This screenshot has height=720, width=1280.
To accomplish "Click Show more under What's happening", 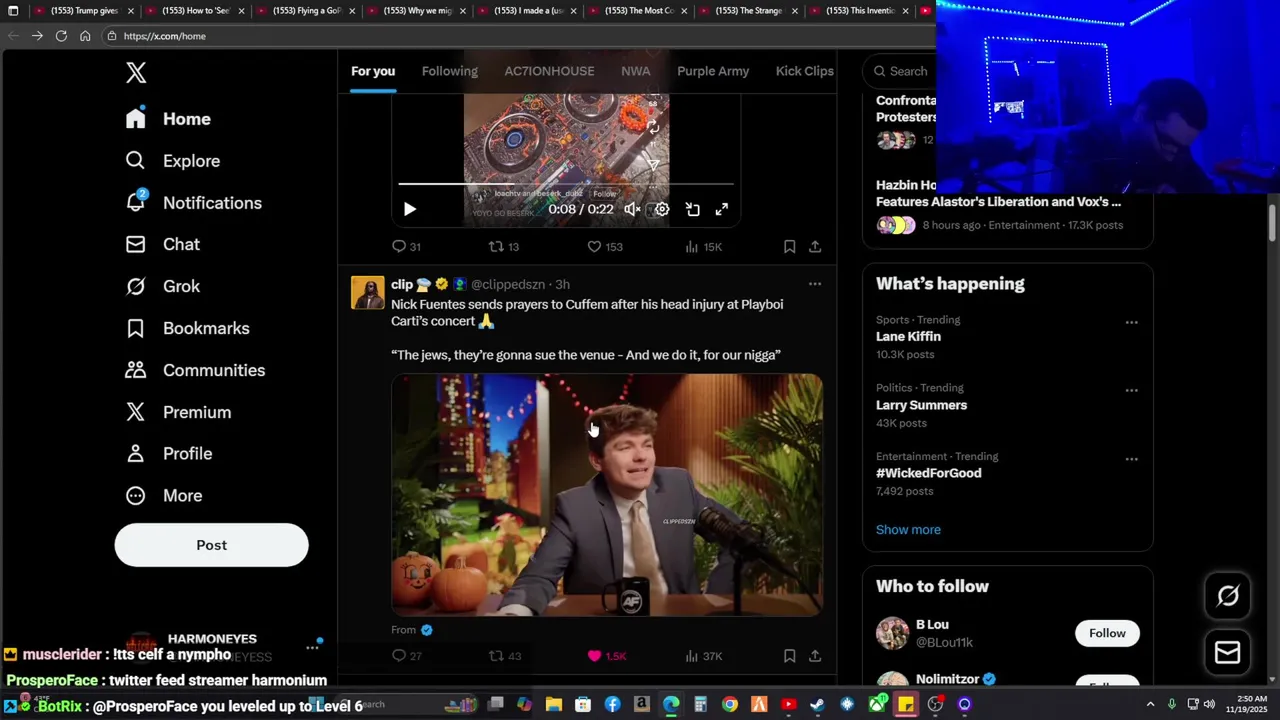I will (x=908, y=530).
